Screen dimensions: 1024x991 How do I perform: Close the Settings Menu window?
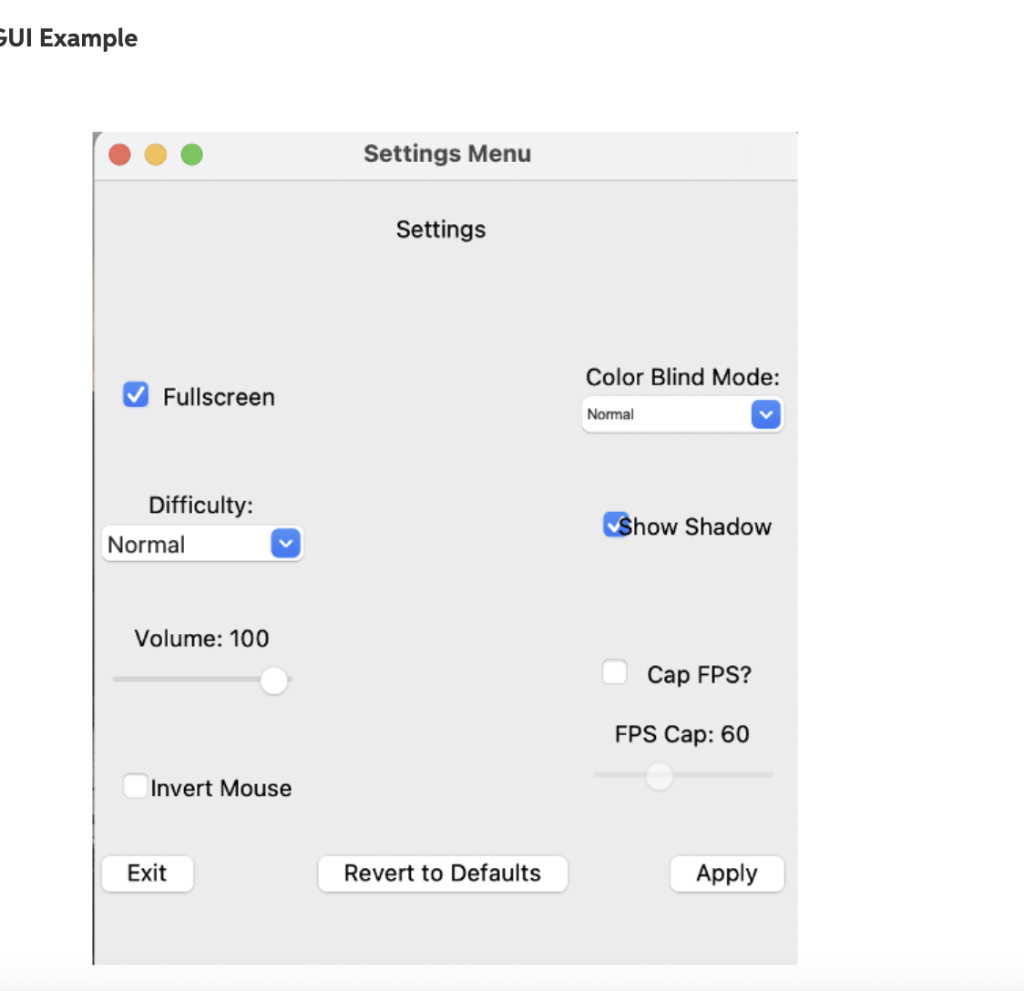[120, 155]
